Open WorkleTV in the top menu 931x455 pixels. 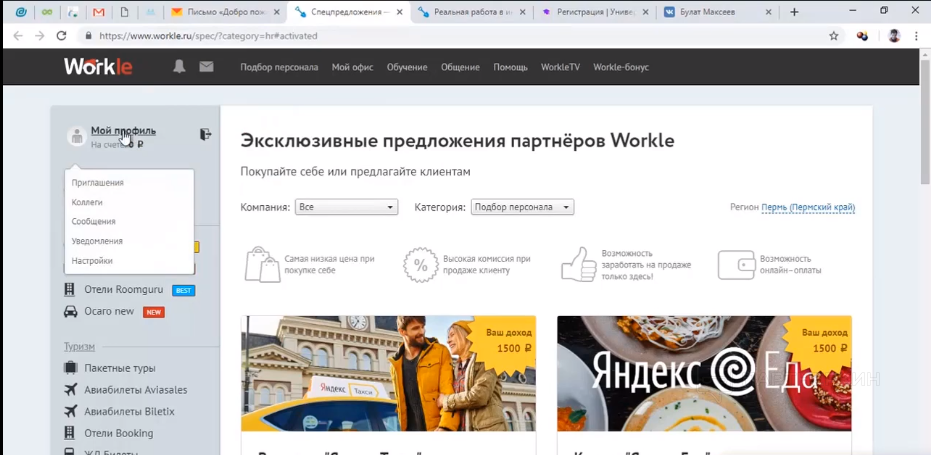(560, 67)
